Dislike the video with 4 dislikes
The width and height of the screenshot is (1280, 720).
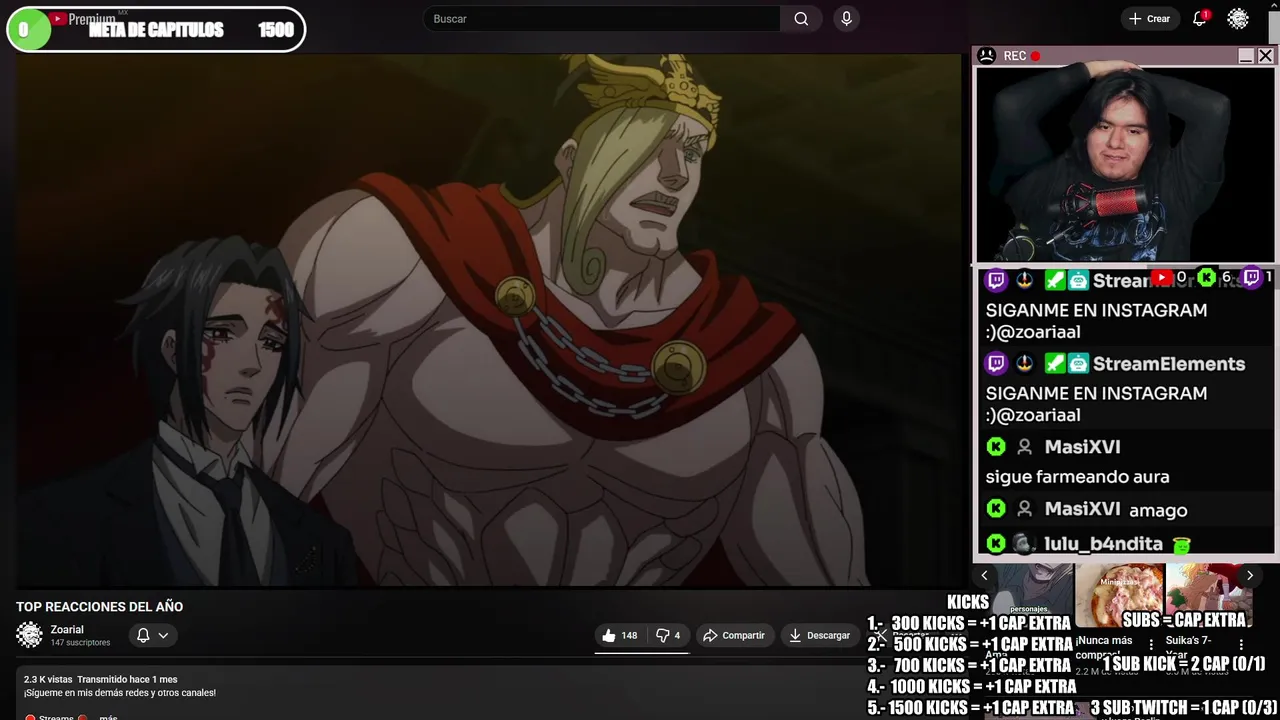pos(667,635)
